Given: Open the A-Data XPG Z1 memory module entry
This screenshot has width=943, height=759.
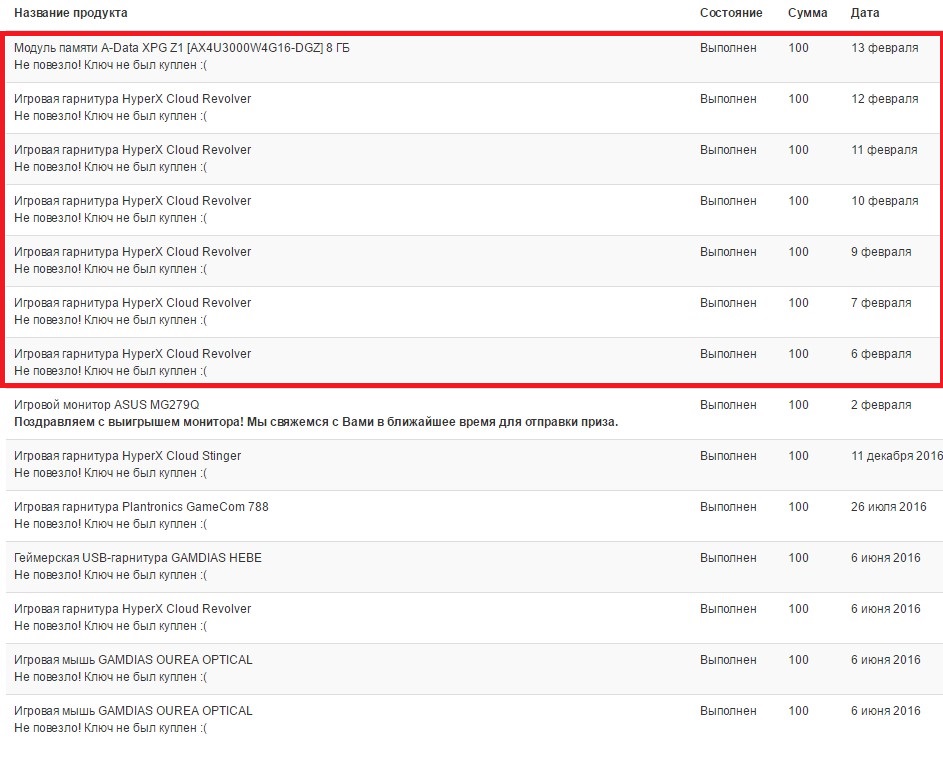Looking at the screenshot, I should click(181, 48).
